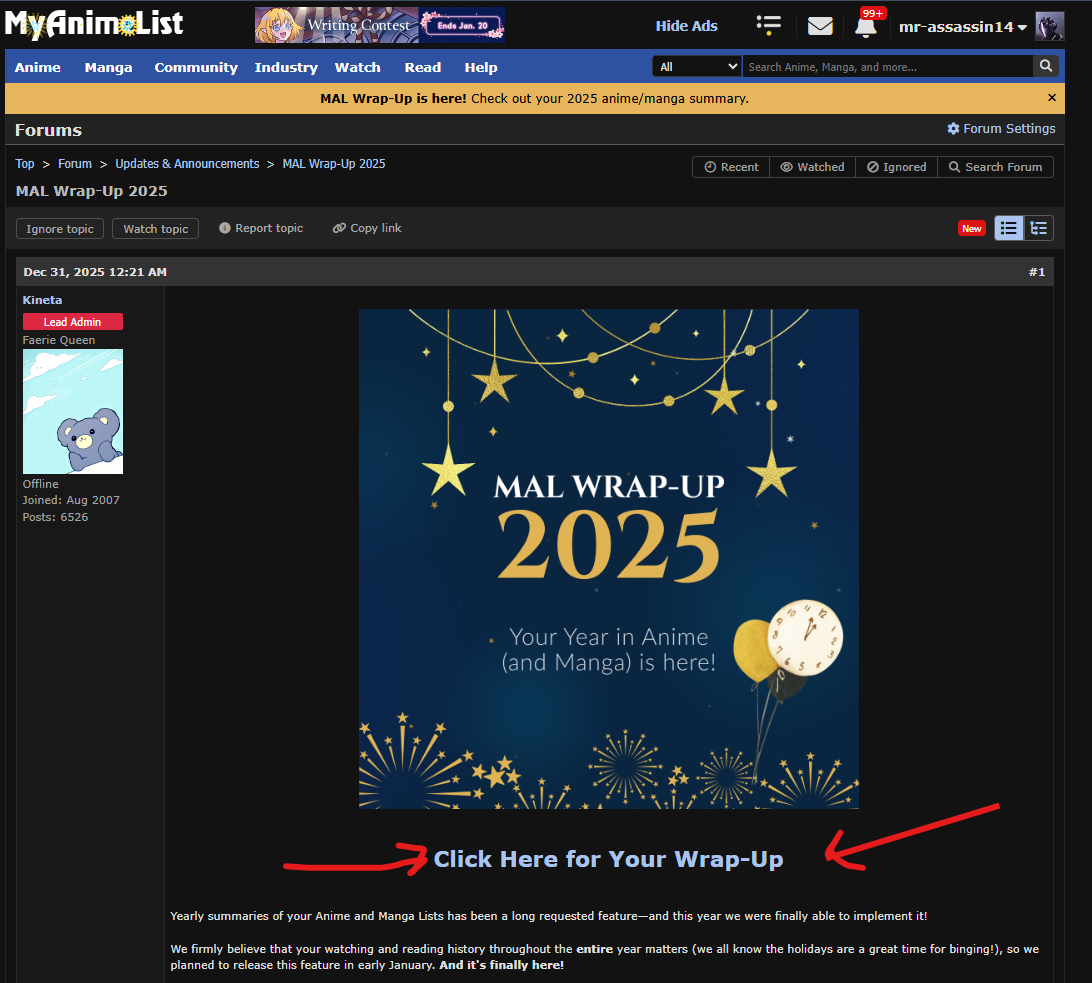Click Here for Your Wrap-Up link
This screenshot has height=983, width=1092.
pyautogui.click(x=608, y=859)
